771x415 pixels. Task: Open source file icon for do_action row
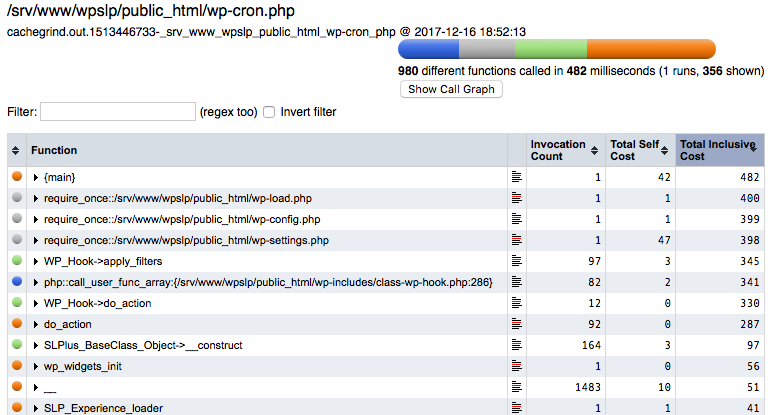click(x=516, y=324)
